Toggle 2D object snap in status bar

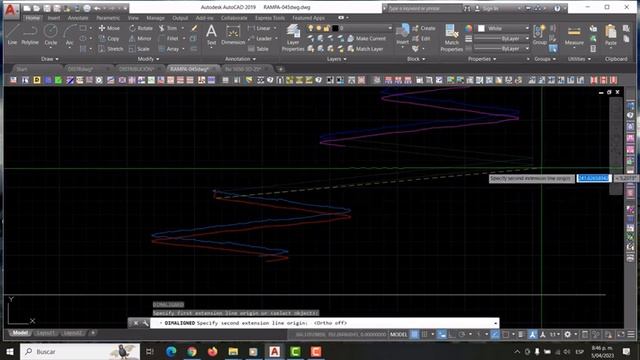click(x=506, y=334)
